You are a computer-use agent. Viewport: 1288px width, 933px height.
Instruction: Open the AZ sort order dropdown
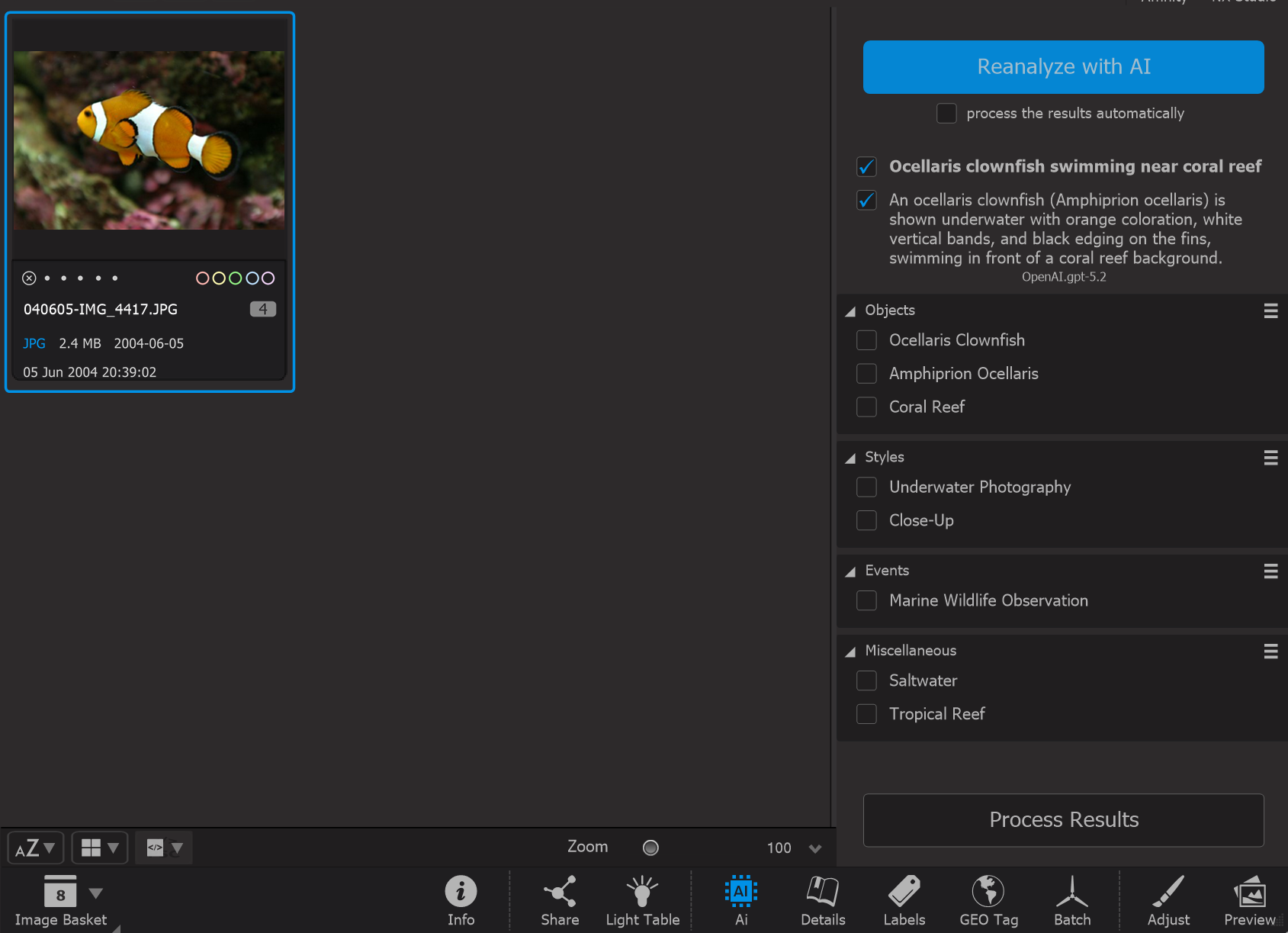click(x=35, y=848)
